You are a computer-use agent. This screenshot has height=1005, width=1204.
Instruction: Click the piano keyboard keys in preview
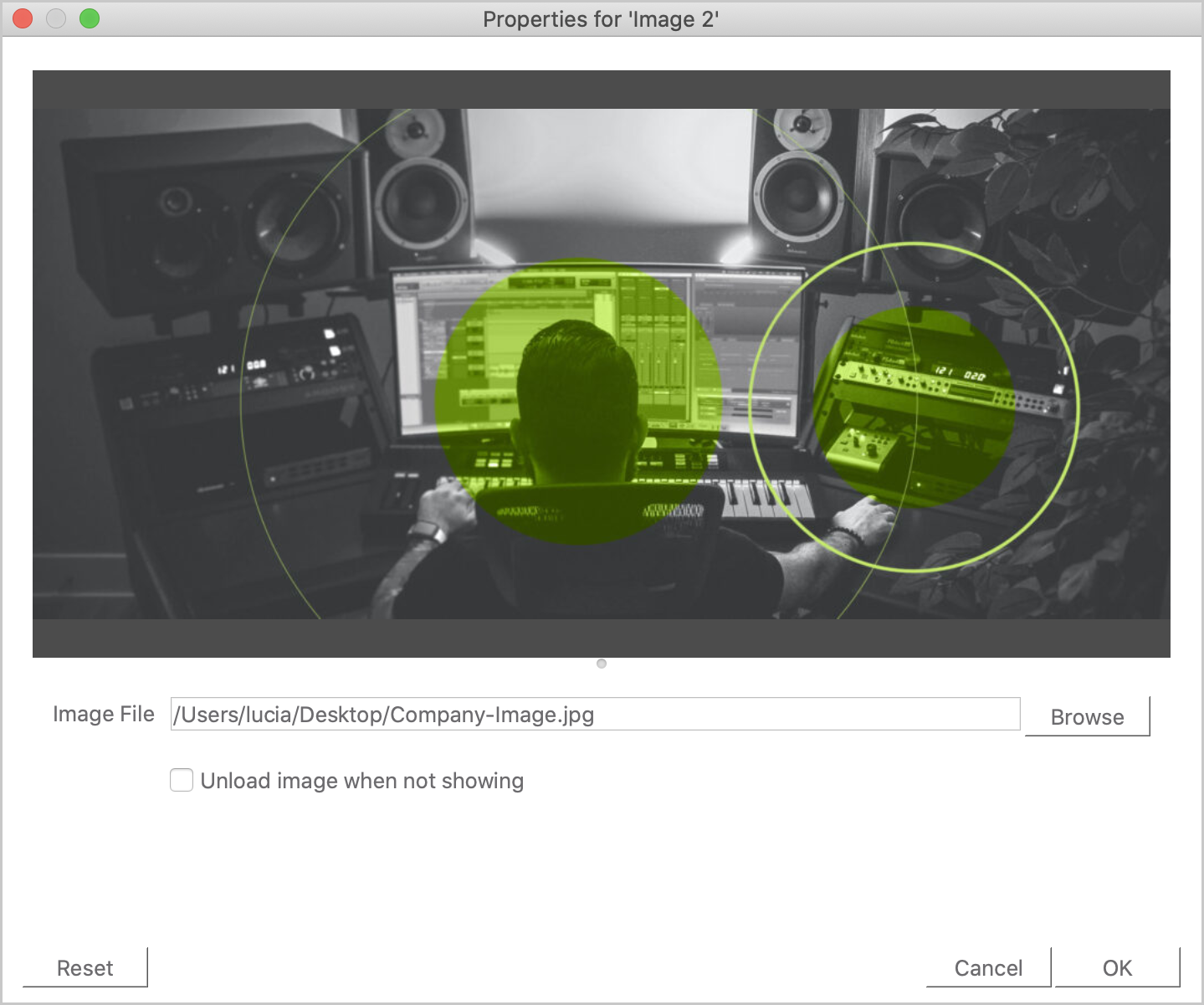pyautogui.click(x=766, y=498)
